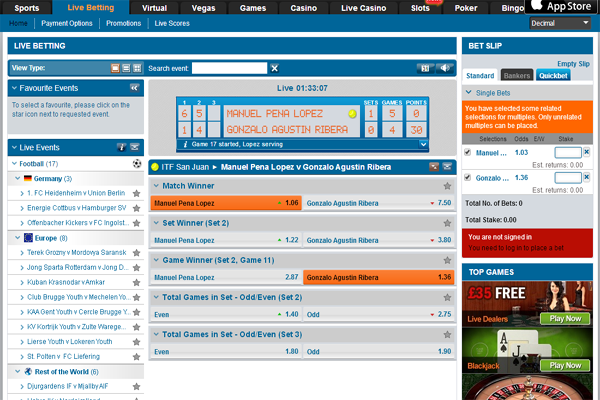Favourite Club Brugge Youth match
The height and width of the screenshot is (400, 600).
pos(136,297)
